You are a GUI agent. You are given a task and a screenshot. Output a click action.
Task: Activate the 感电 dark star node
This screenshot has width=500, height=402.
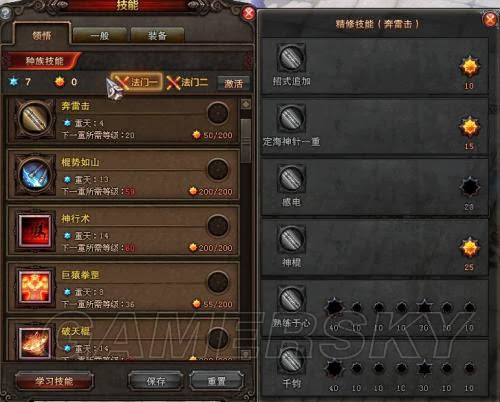click(469, 187)
